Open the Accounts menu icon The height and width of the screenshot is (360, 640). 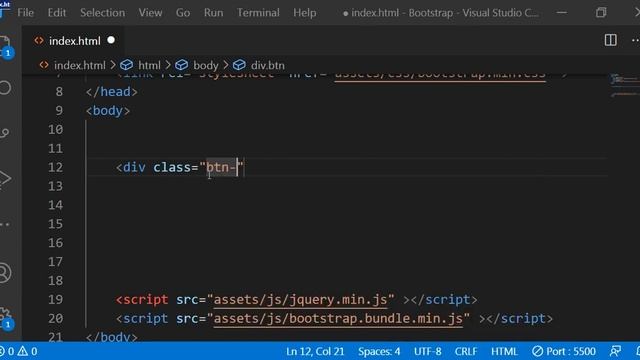tap(4, 273)
